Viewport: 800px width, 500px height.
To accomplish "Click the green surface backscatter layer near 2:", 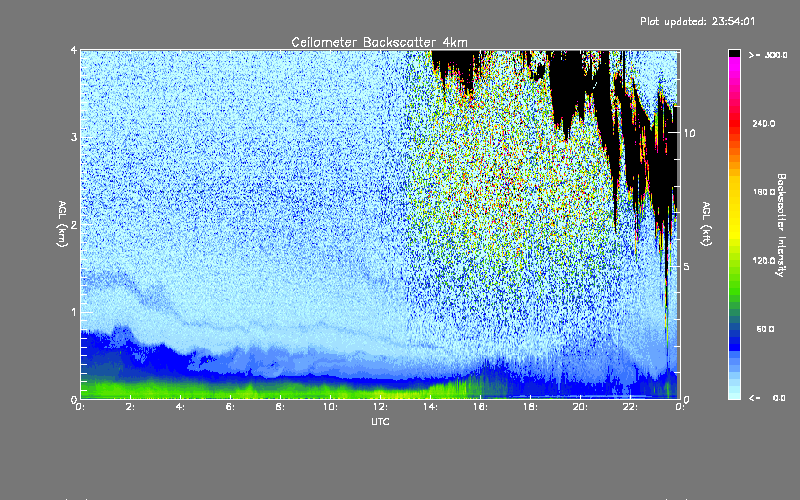I will pyautogui.click(x=130, y=389).
